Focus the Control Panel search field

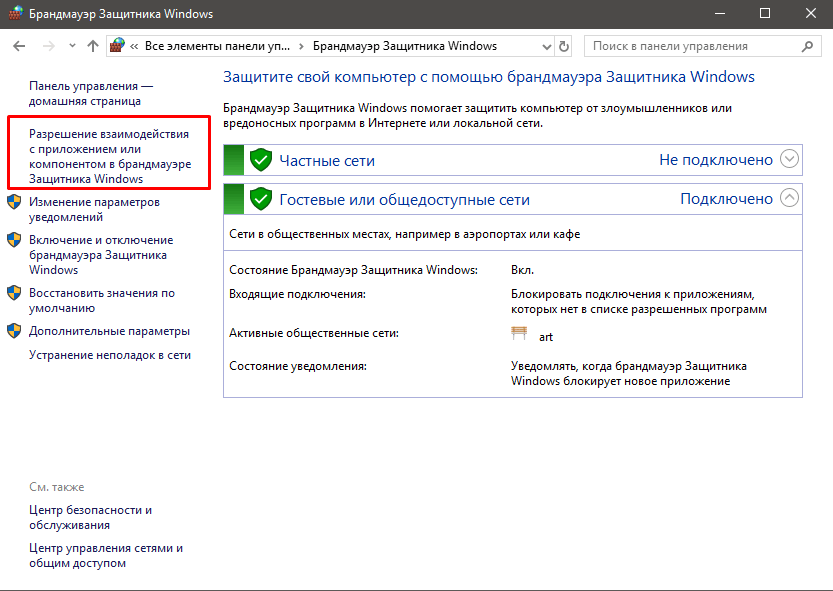coord(702,46)
